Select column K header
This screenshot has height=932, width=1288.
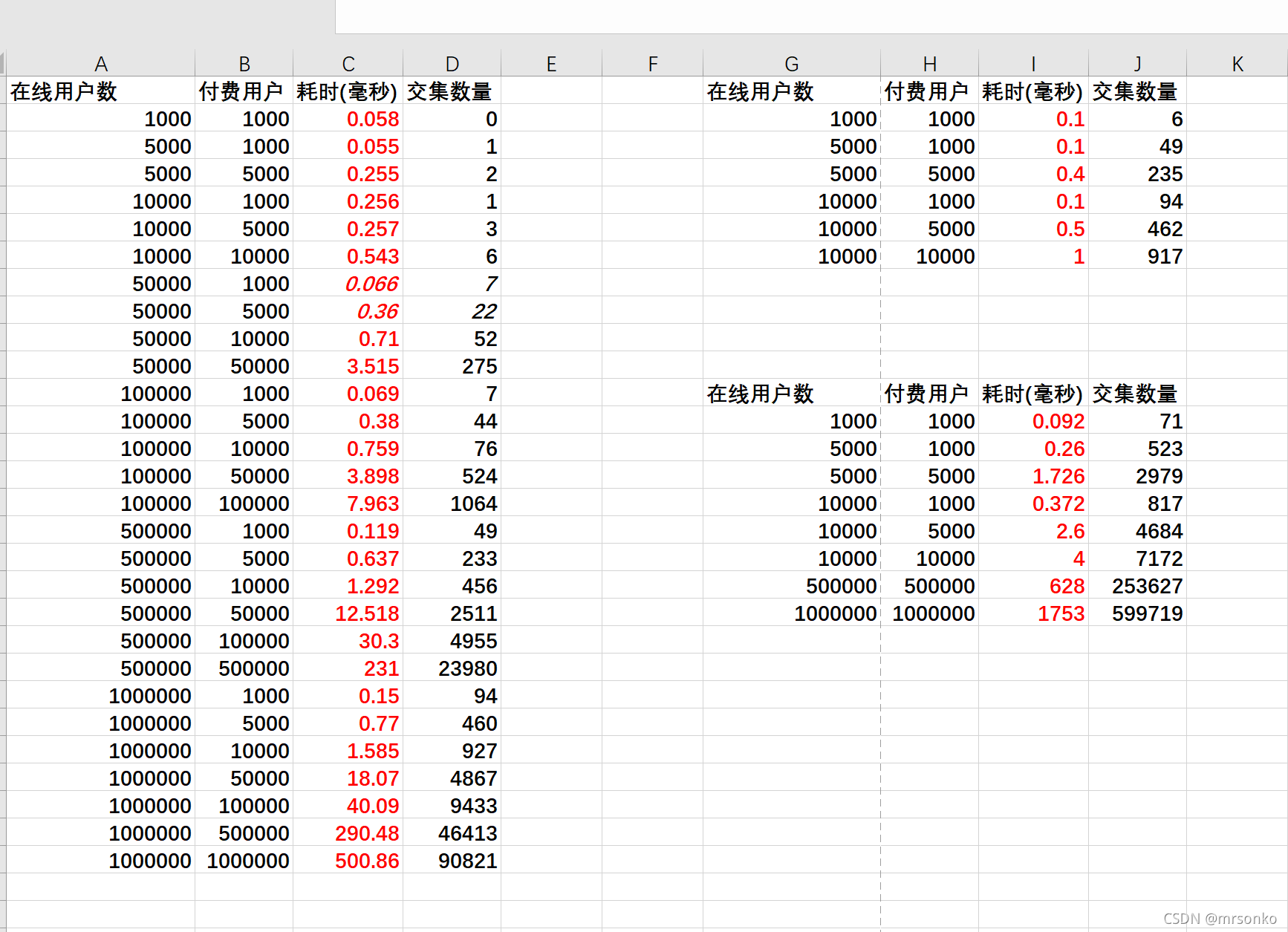point(1237,64)
